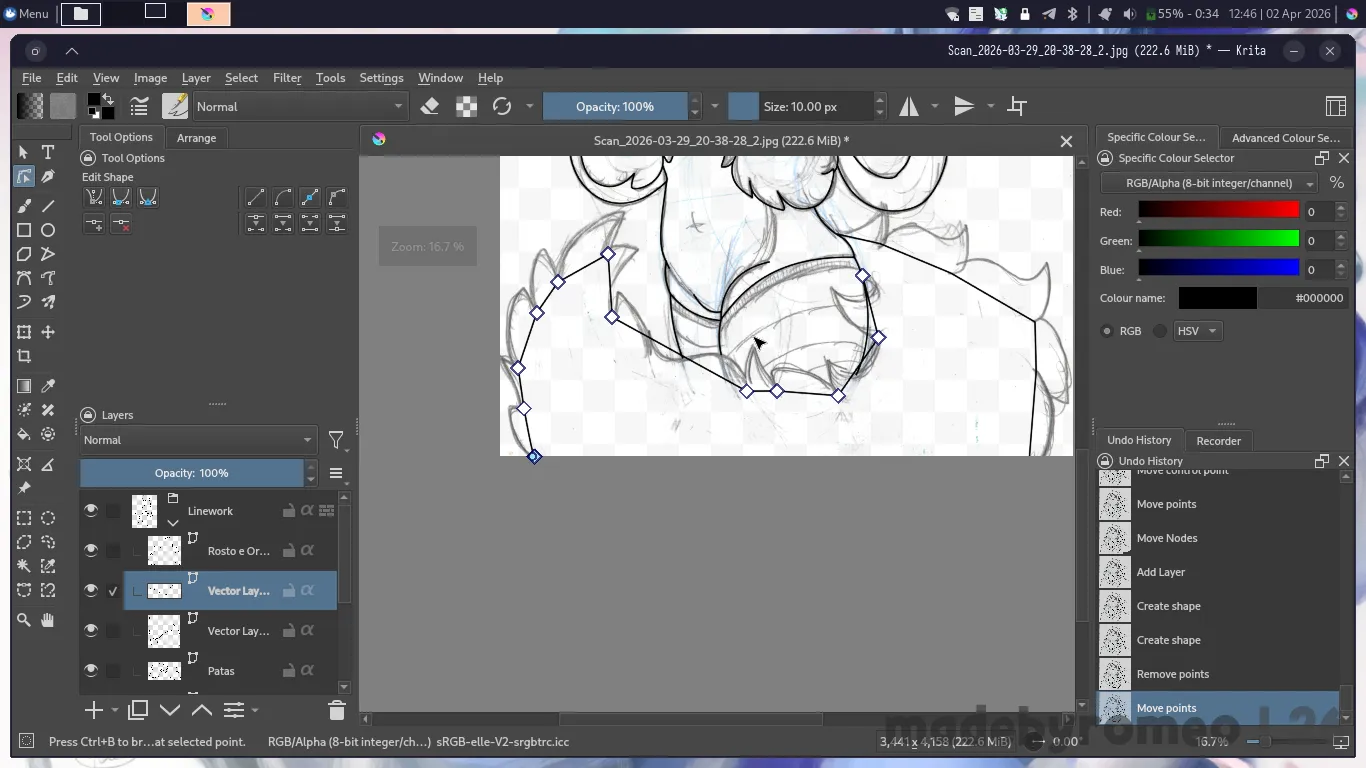Open the Filter menu
1366x768 pixels.
(287, 78)
